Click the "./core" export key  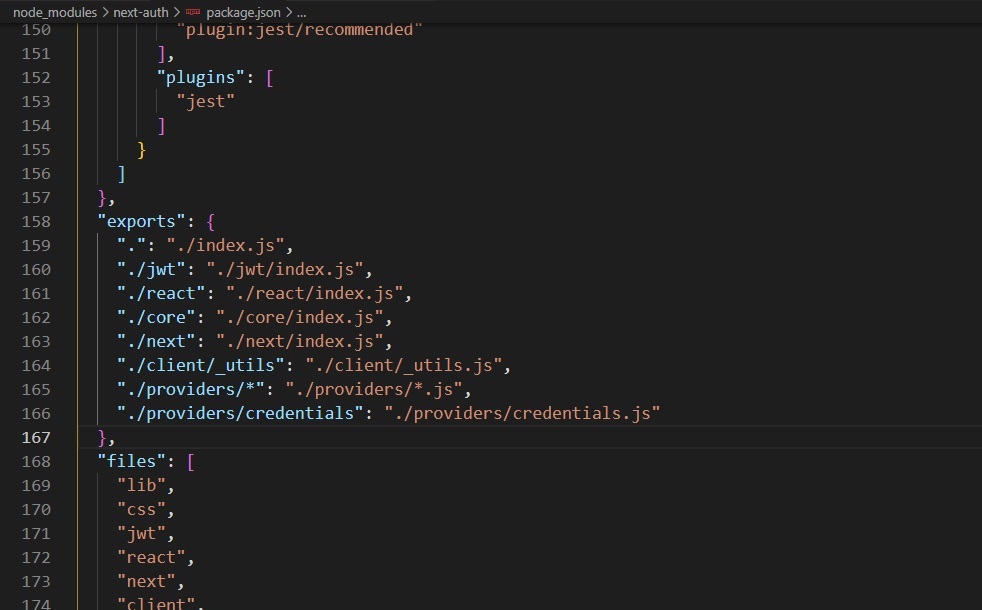point(156,318)
